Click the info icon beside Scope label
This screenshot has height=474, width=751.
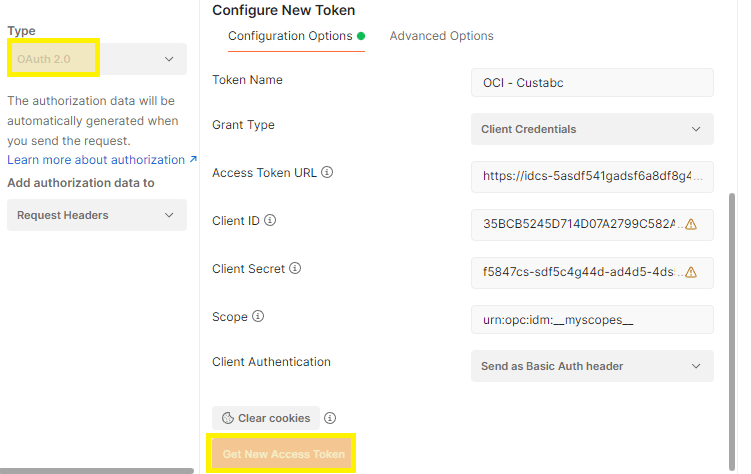tap(258, 316)
